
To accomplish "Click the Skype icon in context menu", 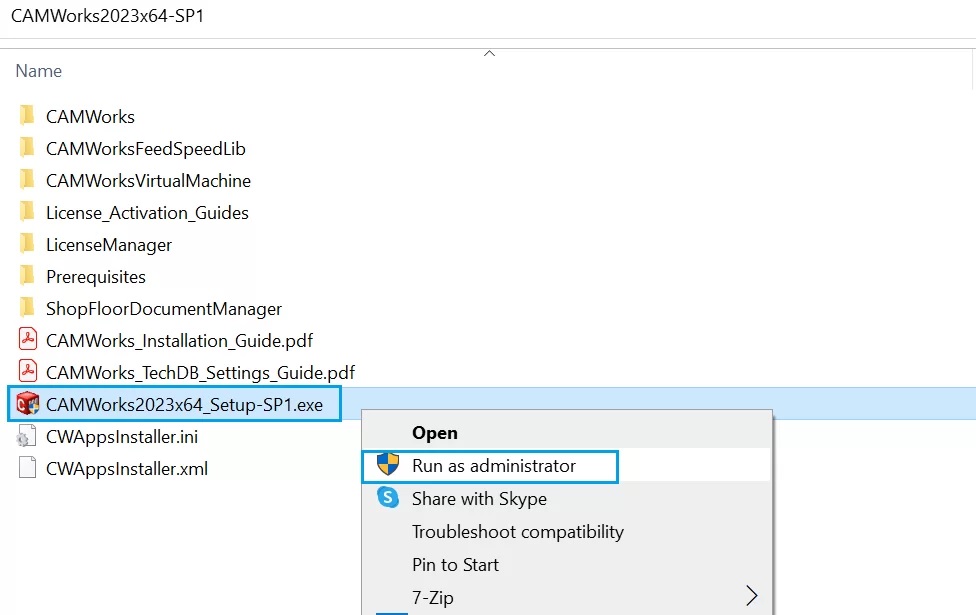I will 388,497.
